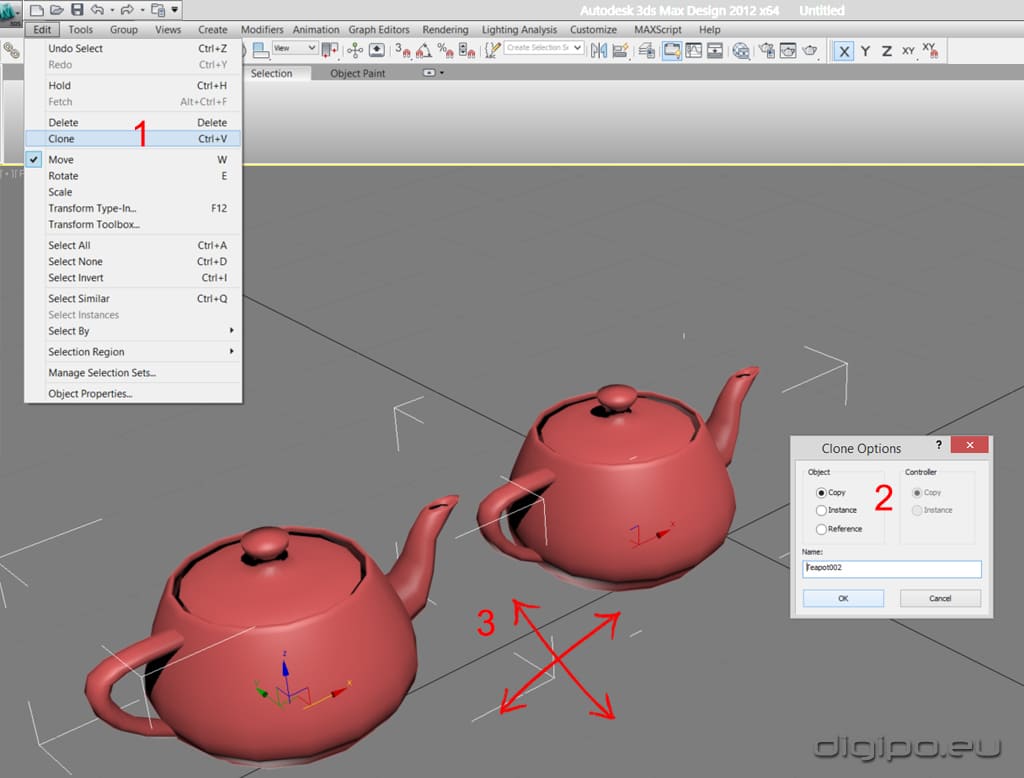Screen dimensions: 1024x778
Task: Open the Material Editor icon
Action: point(741,50)
